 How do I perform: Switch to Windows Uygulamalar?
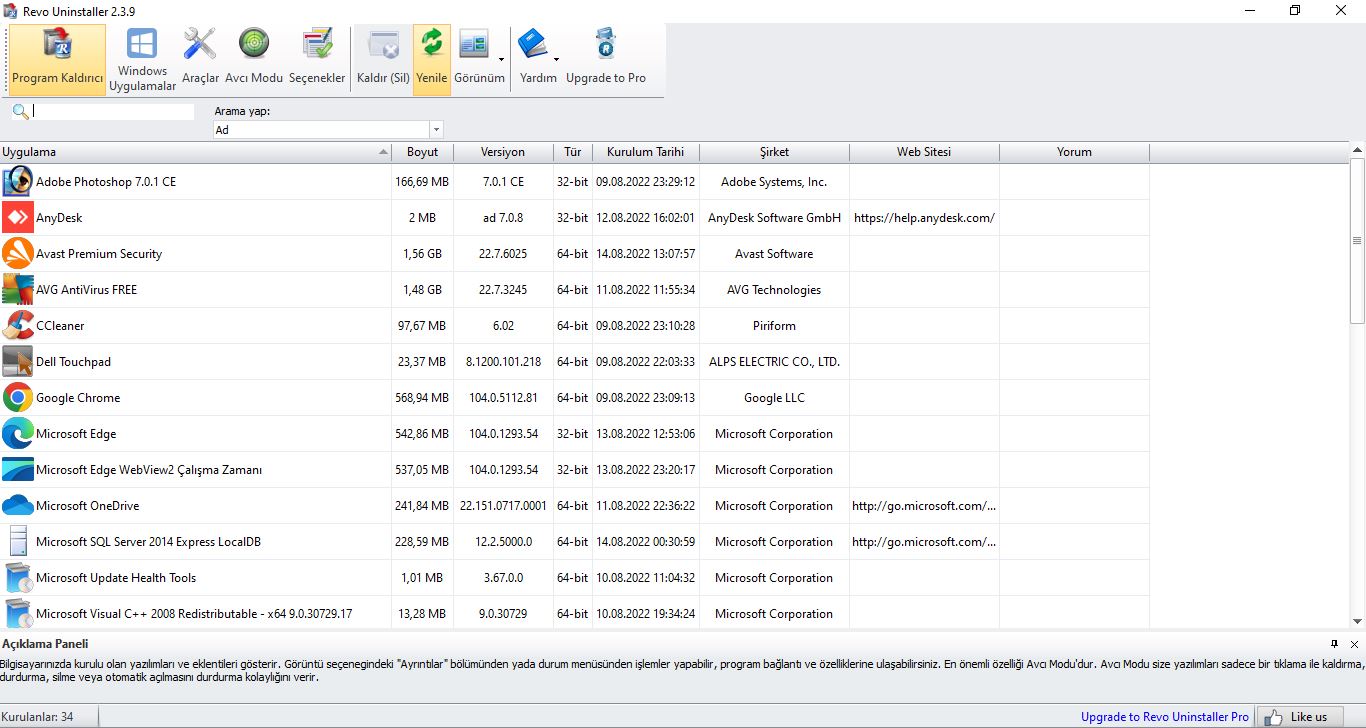click(x=142, y=60)
